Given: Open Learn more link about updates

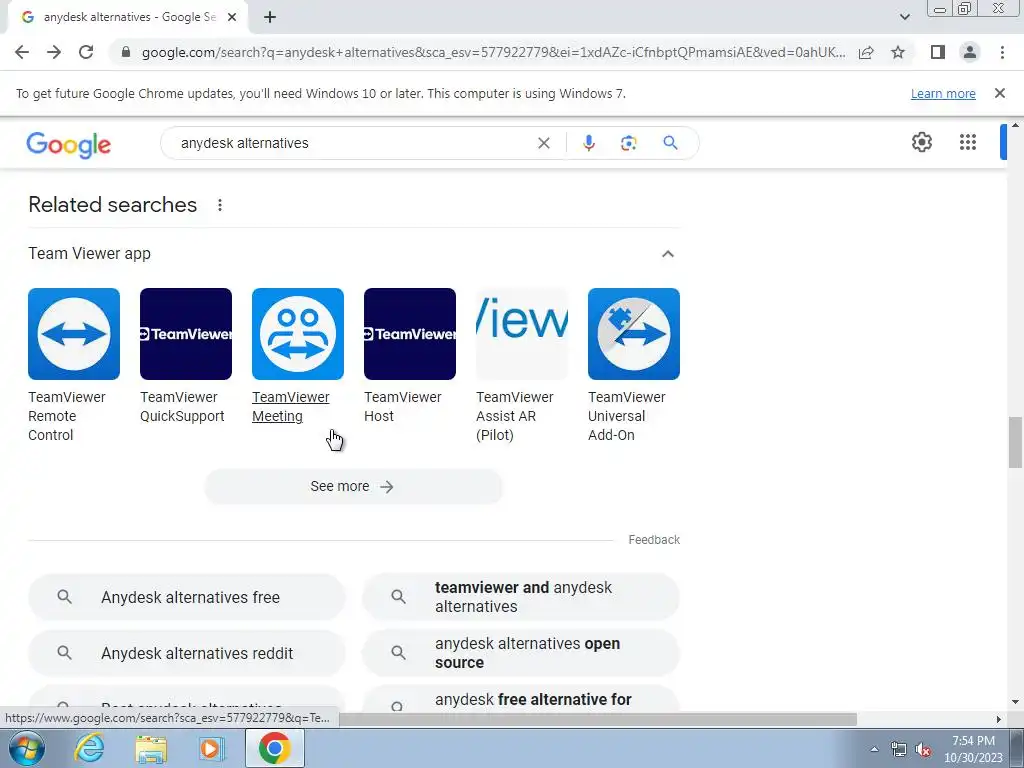Looking at the screenshot, I should pos(943,93).
